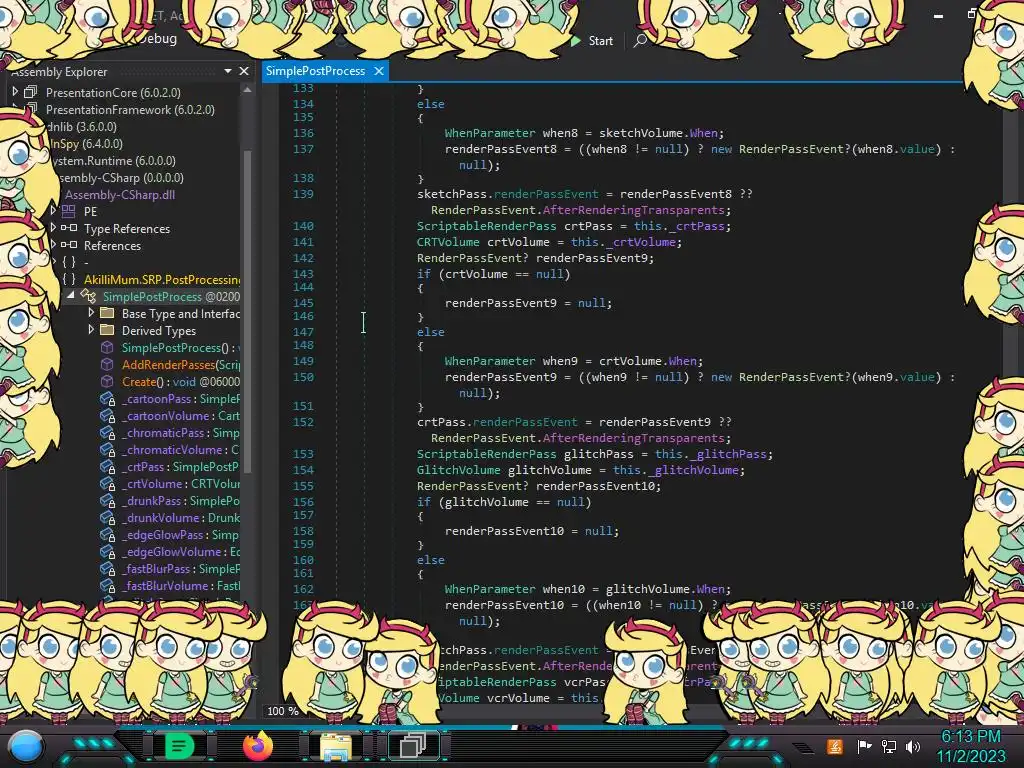Open File Explorer from the taskbar
This screenshot has height=768, width=1024.
tap(336, 746)
